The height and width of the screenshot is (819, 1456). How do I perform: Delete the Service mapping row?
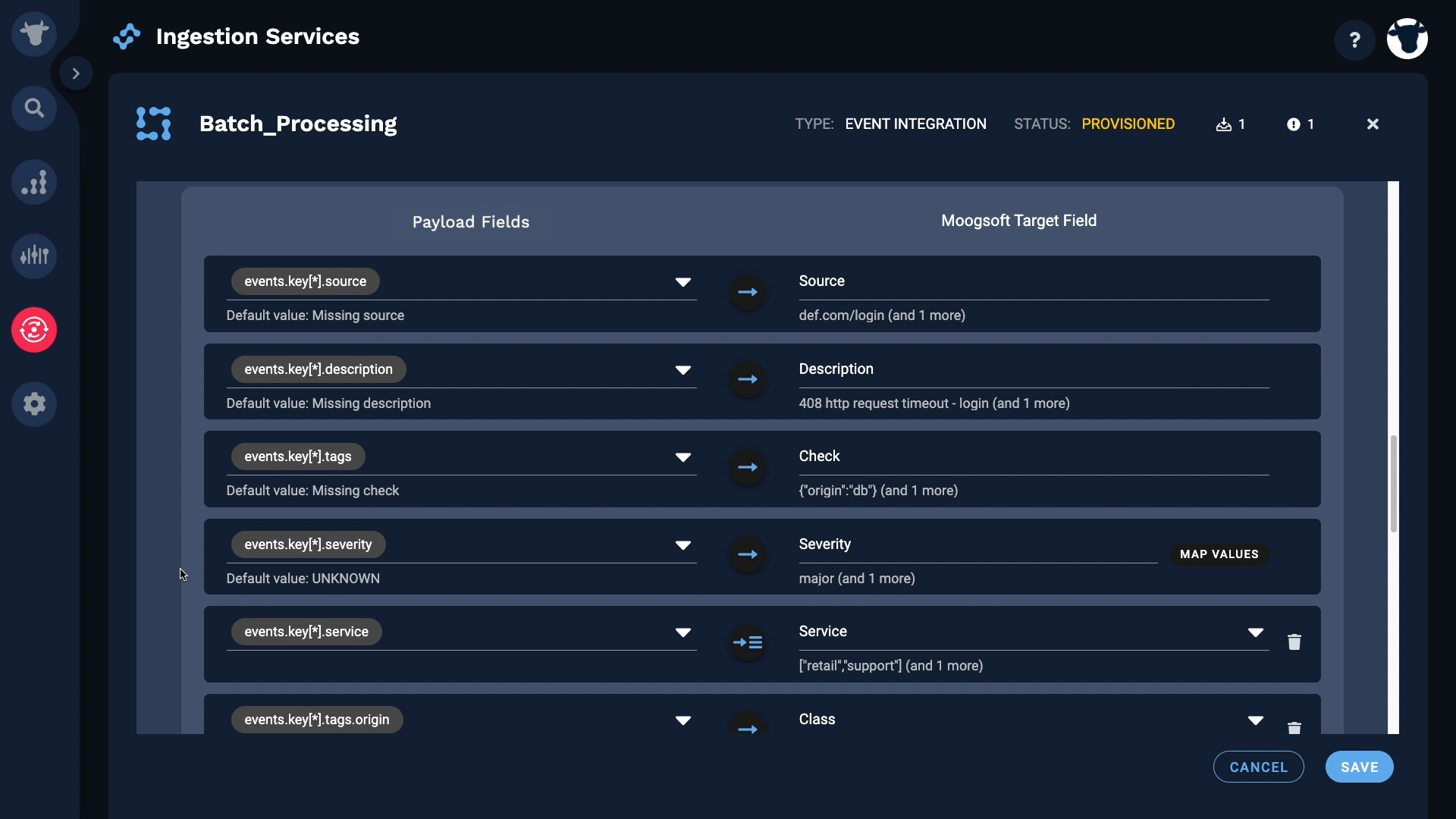pos(1294,642)
